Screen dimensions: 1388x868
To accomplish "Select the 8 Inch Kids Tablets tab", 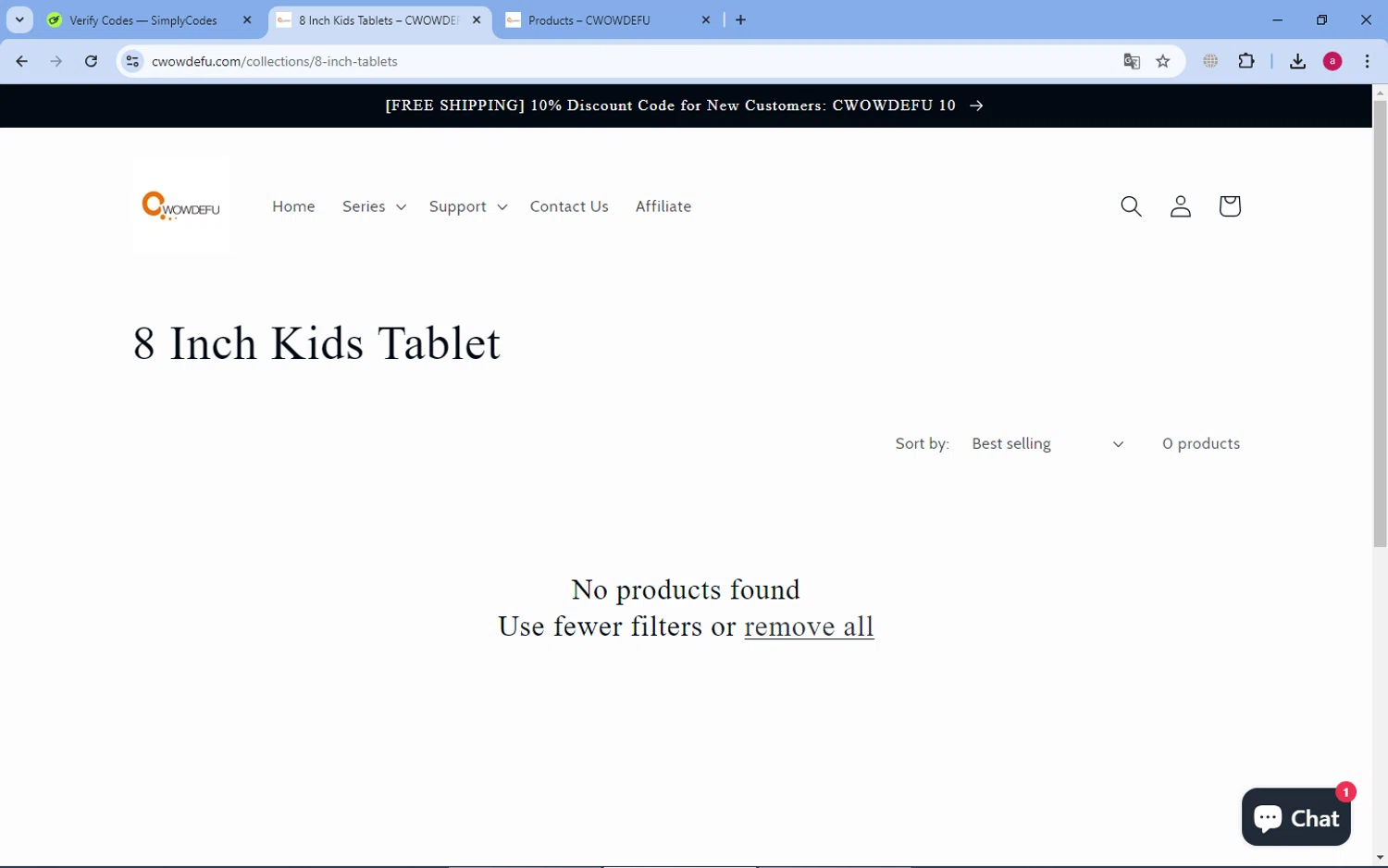I will [x=378, y=19].
